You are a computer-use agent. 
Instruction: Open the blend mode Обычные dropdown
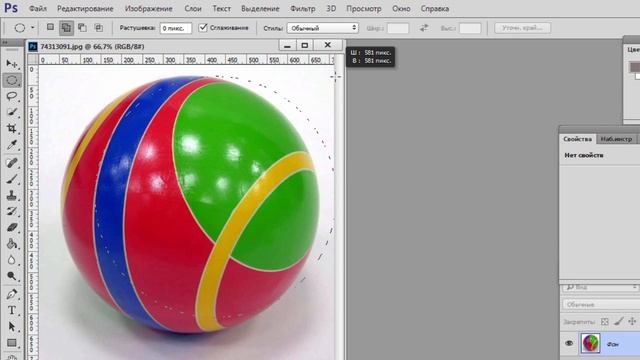point(600,304)
